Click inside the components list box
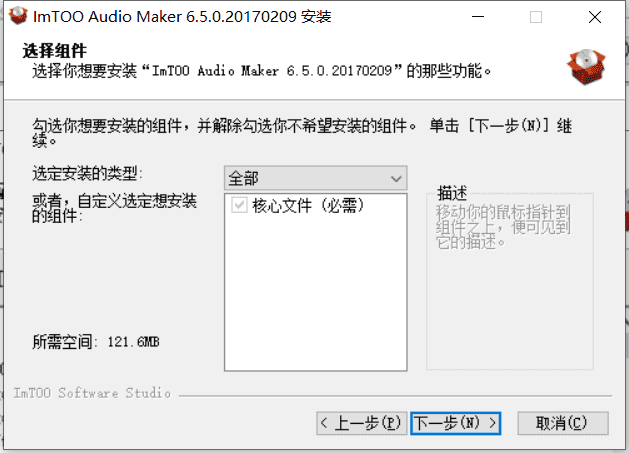This screenshot has height=453, width=629. 316,282
